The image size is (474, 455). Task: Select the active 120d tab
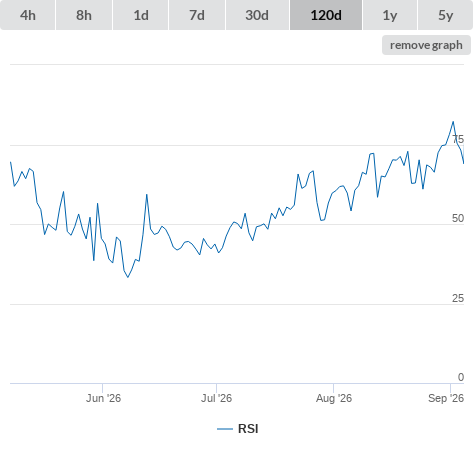(326, 15)
